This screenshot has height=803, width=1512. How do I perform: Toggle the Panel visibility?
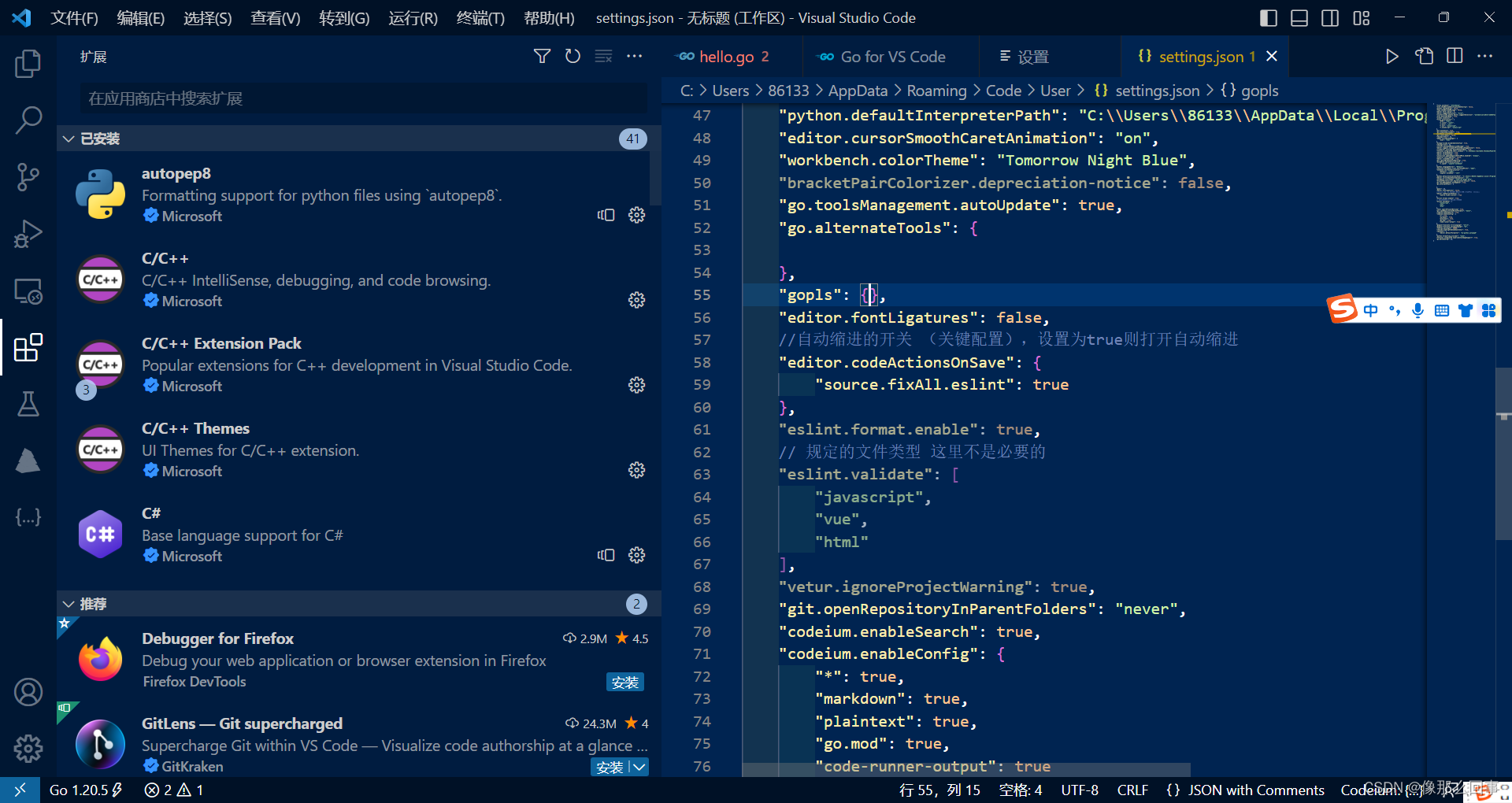1299,17
